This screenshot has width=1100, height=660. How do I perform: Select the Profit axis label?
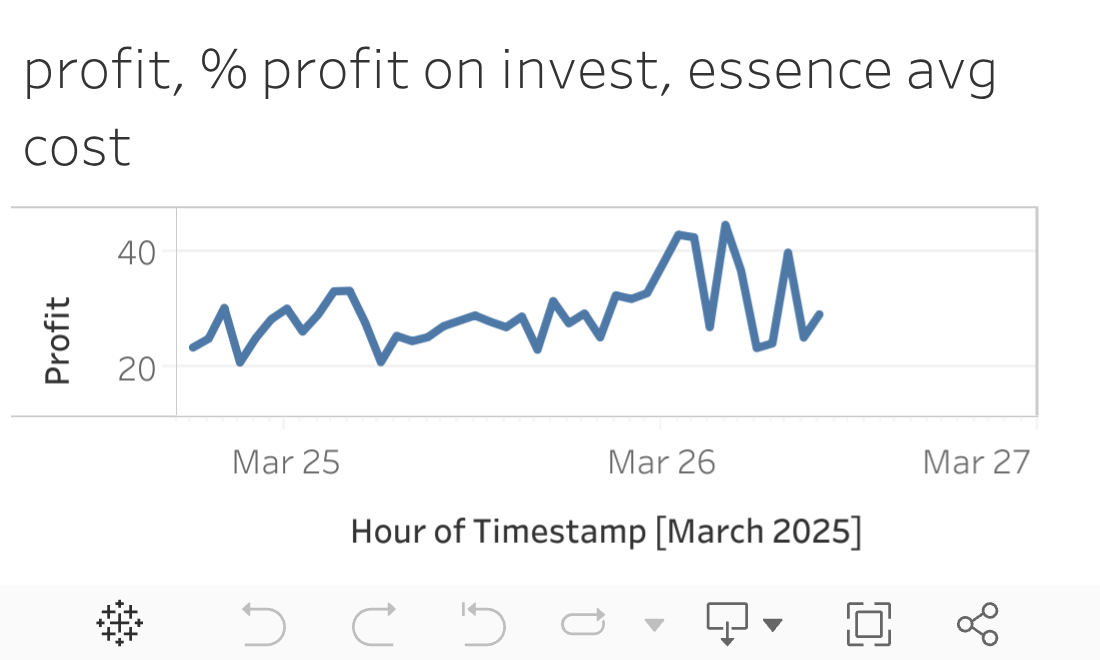pyautogui.click(x=58, y=341)
